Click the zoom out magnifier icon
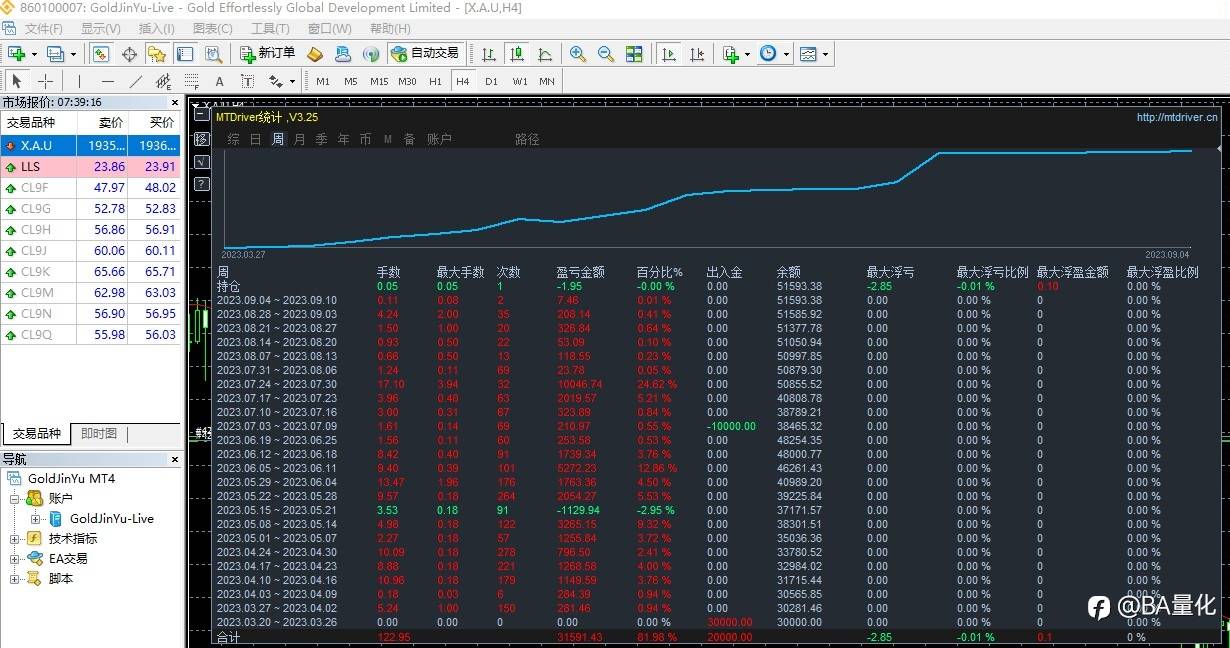 coord(605,54)
